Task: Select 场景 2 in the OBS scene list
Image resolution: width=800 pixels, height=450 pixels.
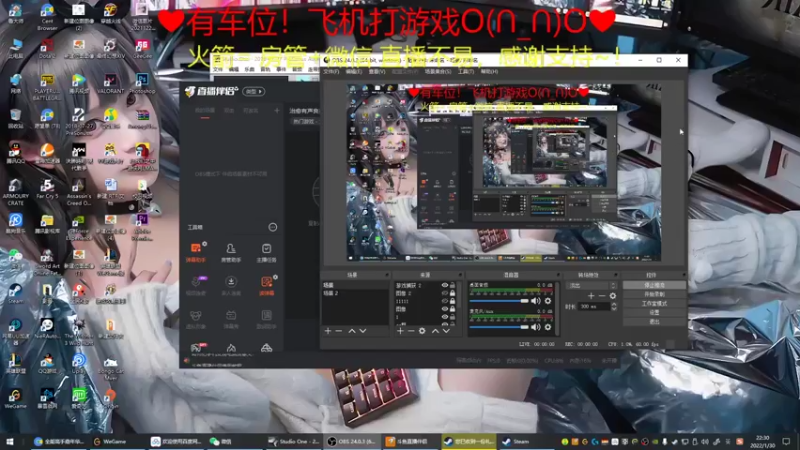Action: tap(355, 293)
